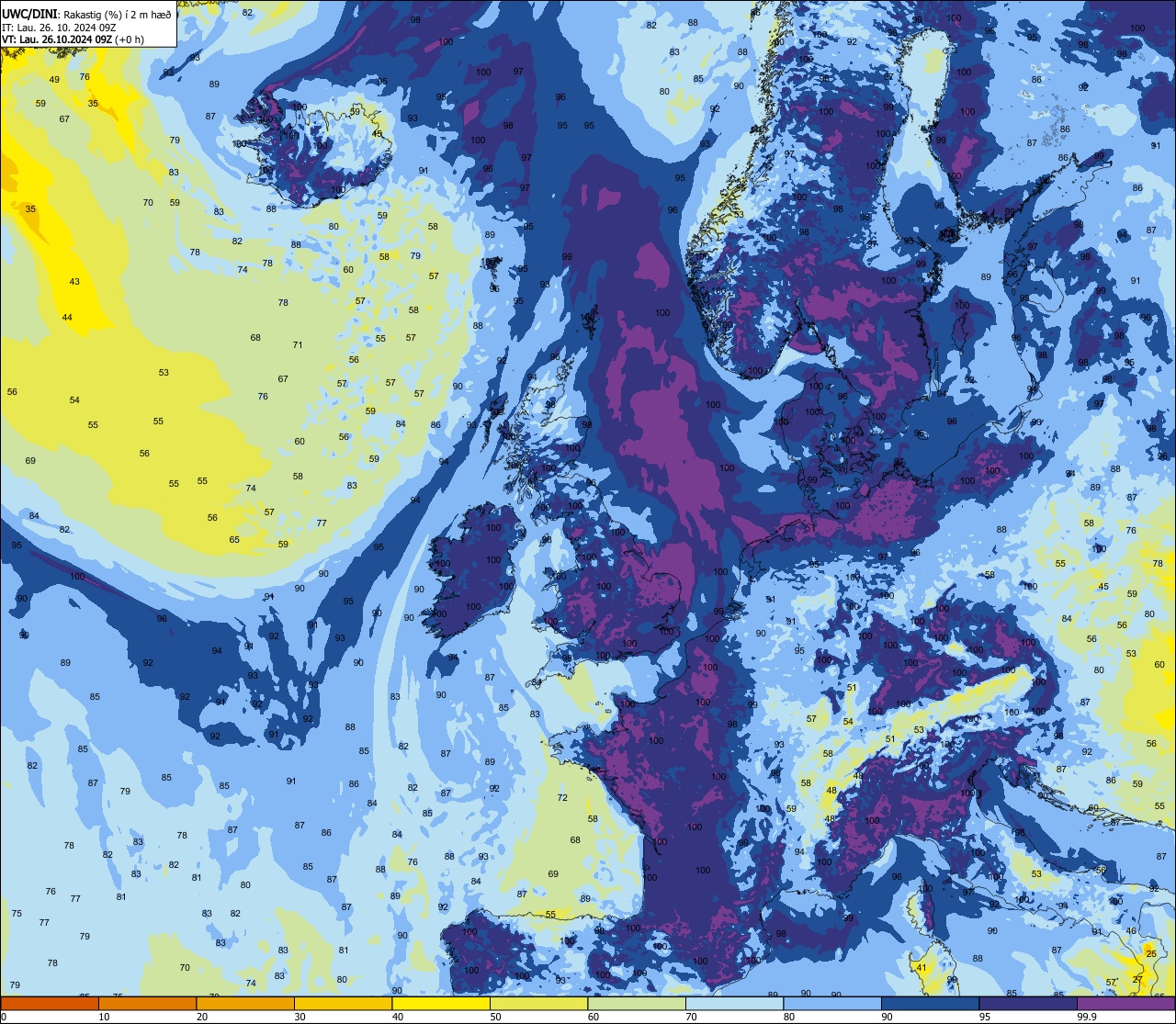Click the "41" humidity value over the island
Image resolution: width=1176 pixels, height=1024 pixels.
[x=922, y=967]
